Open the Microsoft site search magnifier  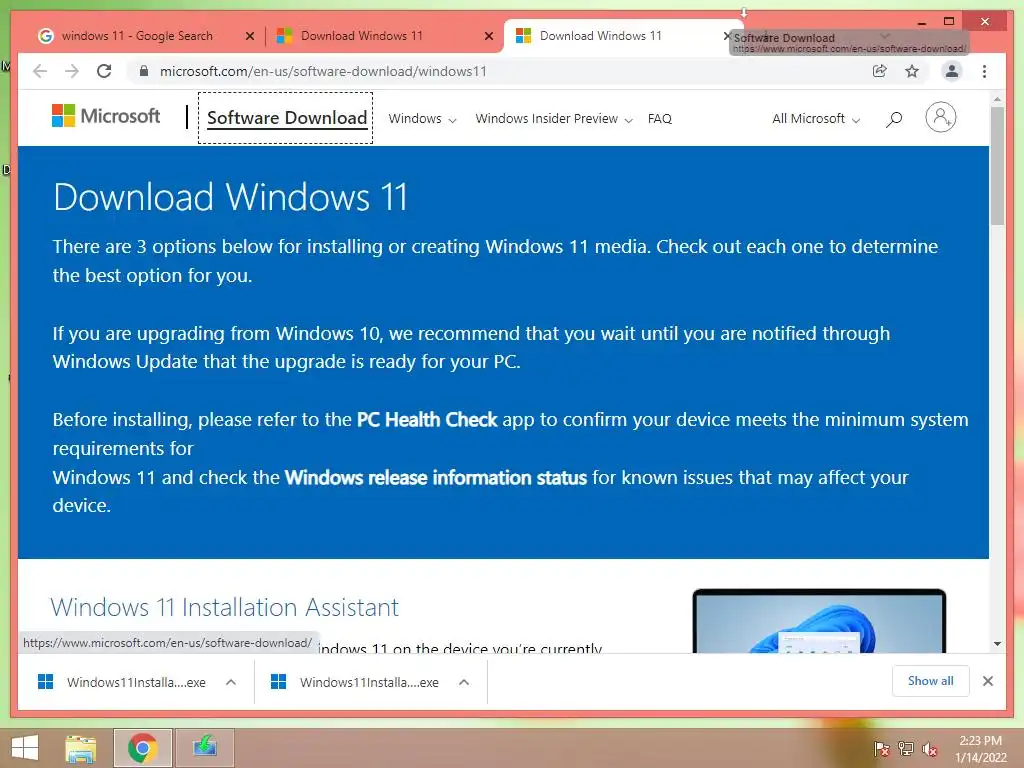(x=893, y=119)
